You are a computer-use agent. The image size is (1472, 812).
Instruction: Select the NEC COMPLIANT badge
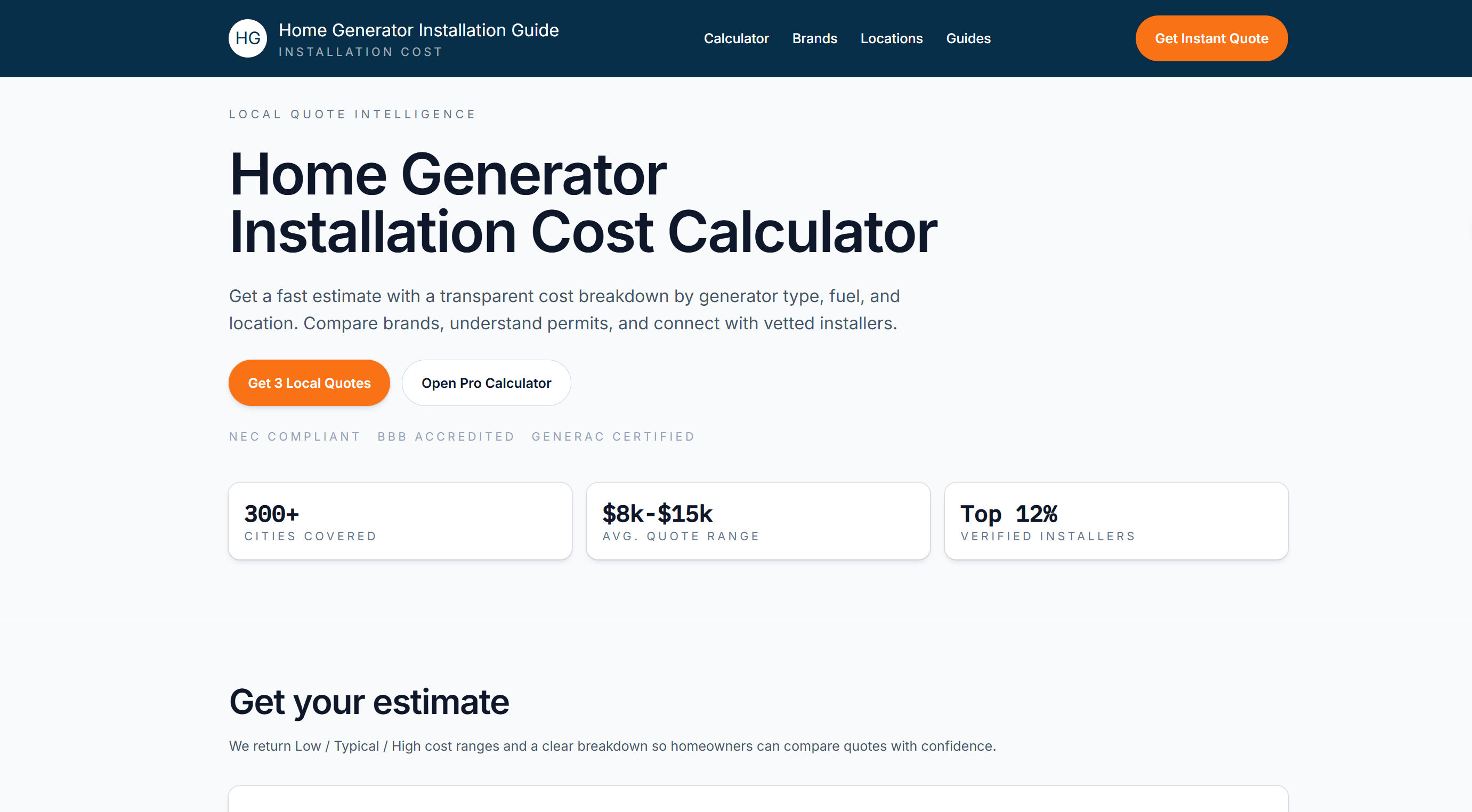point(294,436)
